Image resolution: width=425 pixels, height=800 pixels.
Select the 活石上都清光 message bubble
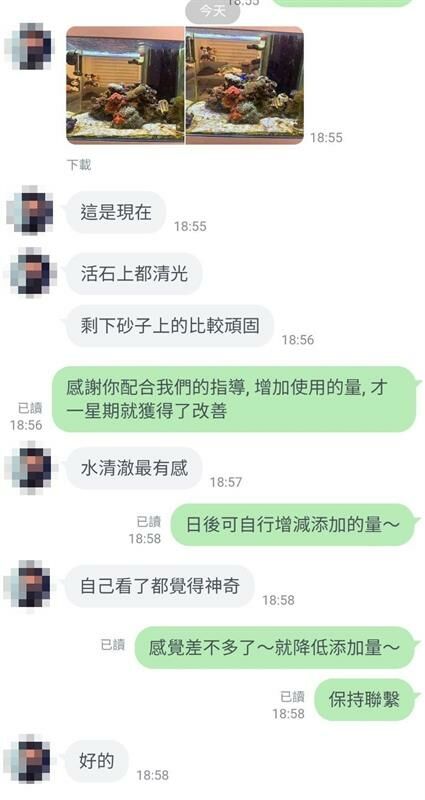pyautogui.click(x=134, y=274)
